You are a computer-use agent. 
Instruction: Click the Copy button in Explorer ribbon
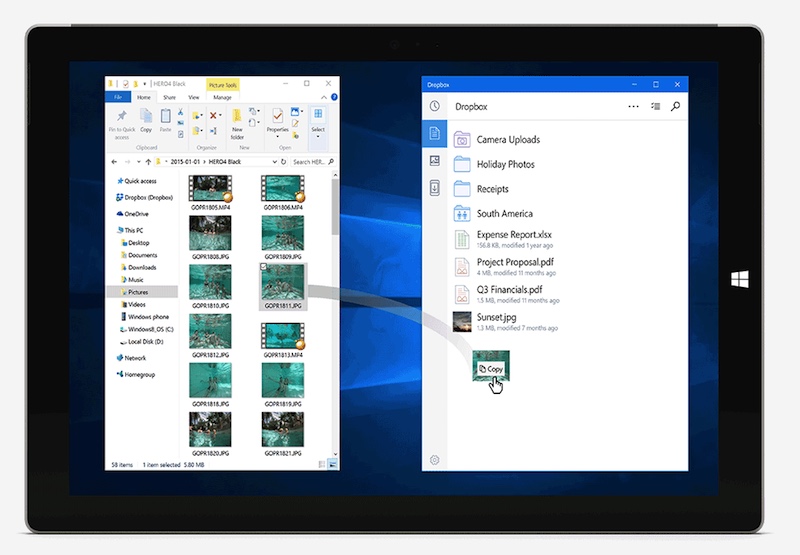(146, 121)
